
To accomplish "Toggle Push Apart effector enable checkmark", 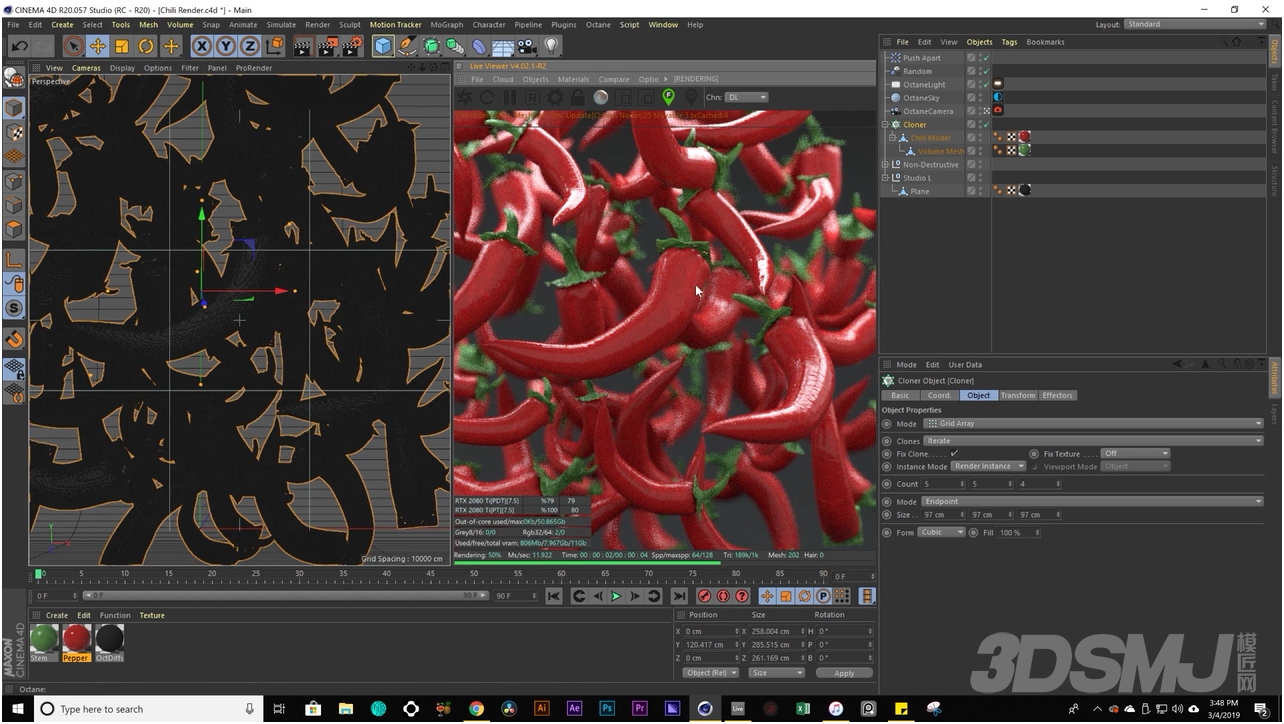I will pyautogui.click(x=985, y=58).
